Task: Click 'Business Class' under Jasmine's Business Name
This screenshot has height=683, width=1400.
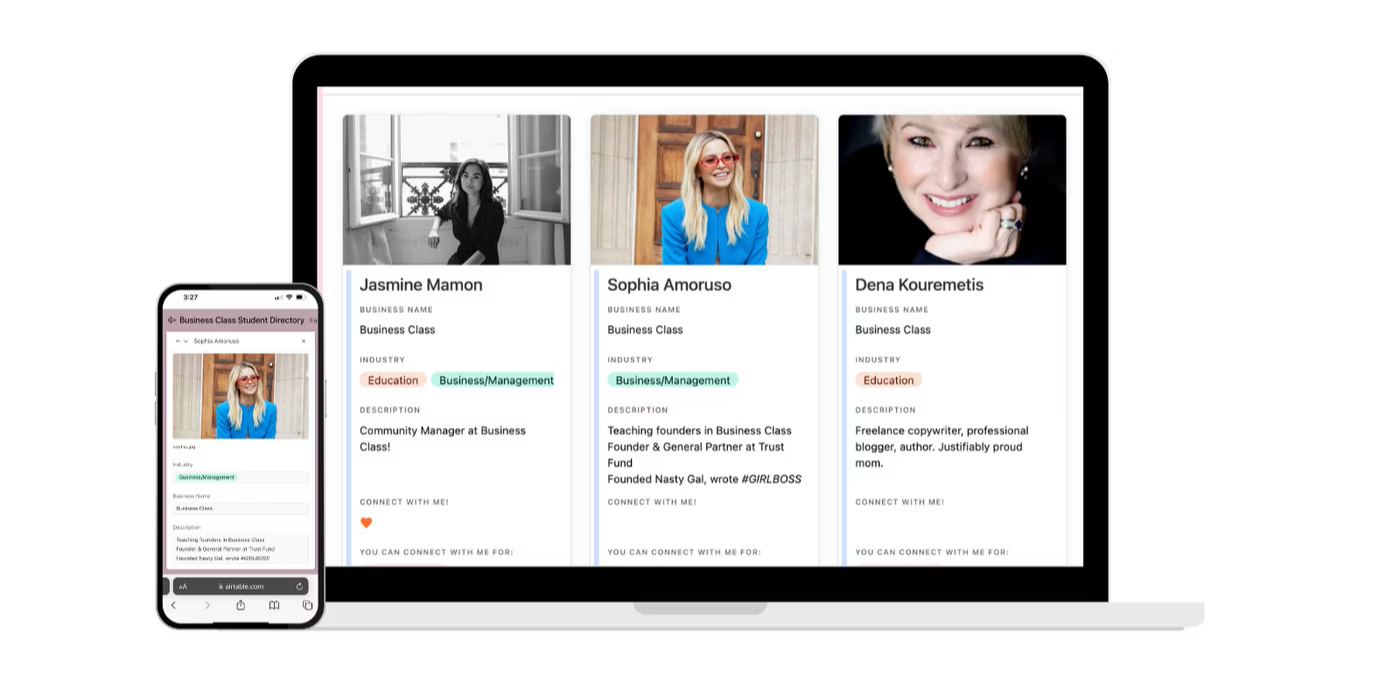Action: pyautogui.click(x=398, y=330)
